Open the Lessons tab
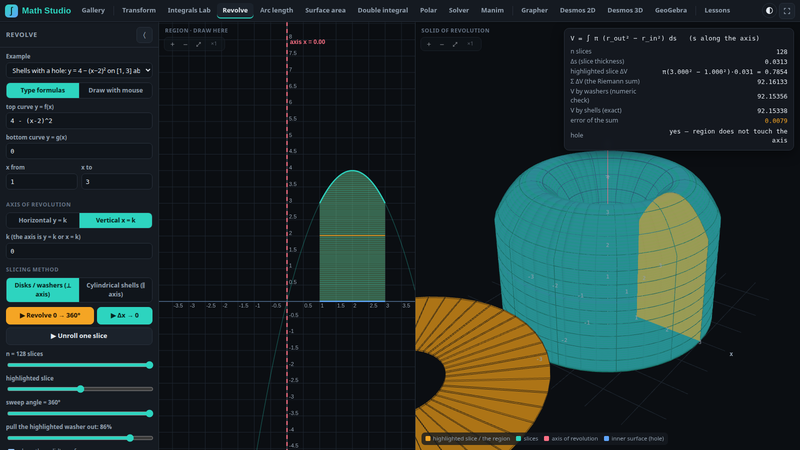Image resolution: width=800 pixels, height=450 pixels. 717,10
